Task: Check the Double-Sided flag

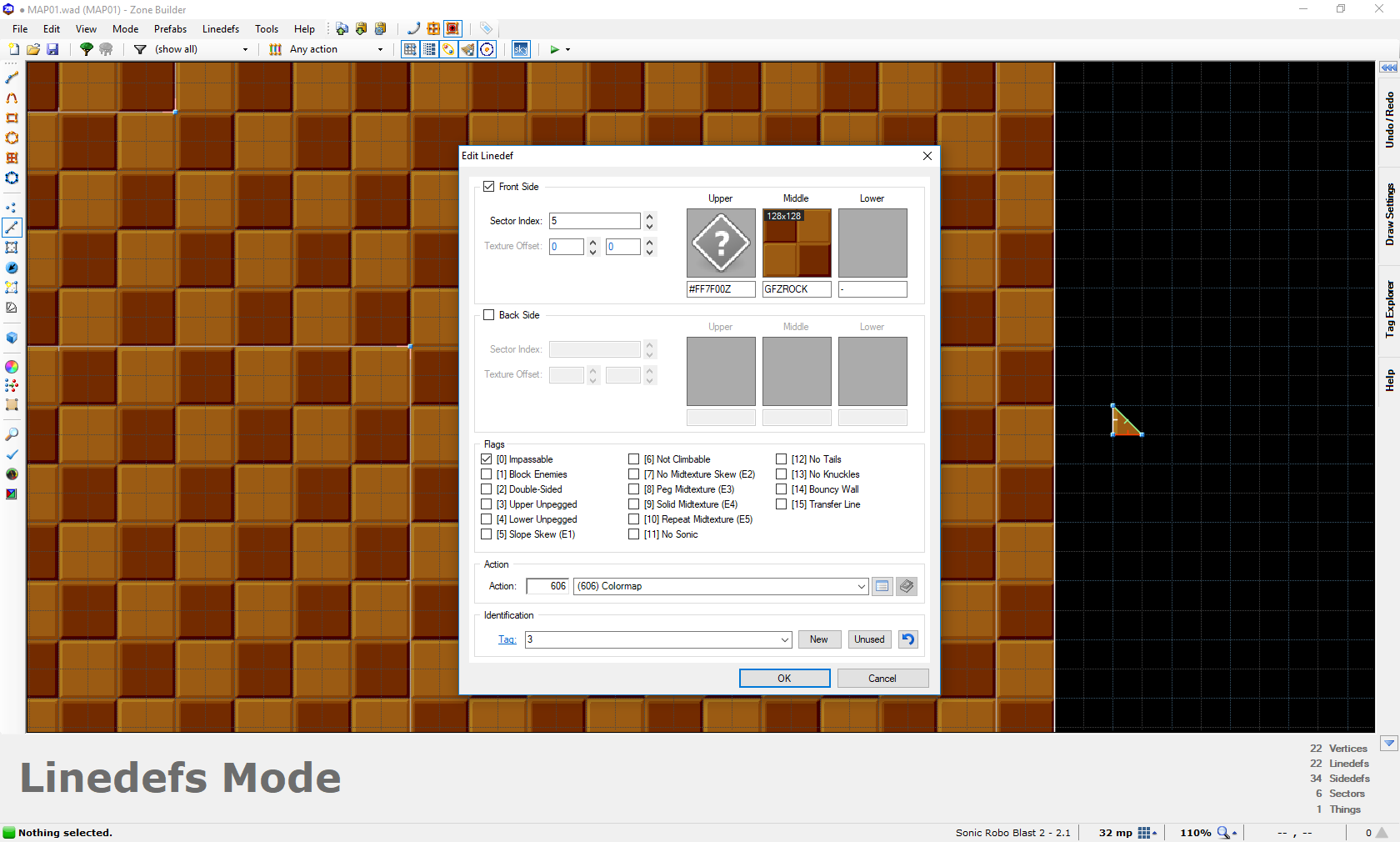Action: [x=487, y=489]
